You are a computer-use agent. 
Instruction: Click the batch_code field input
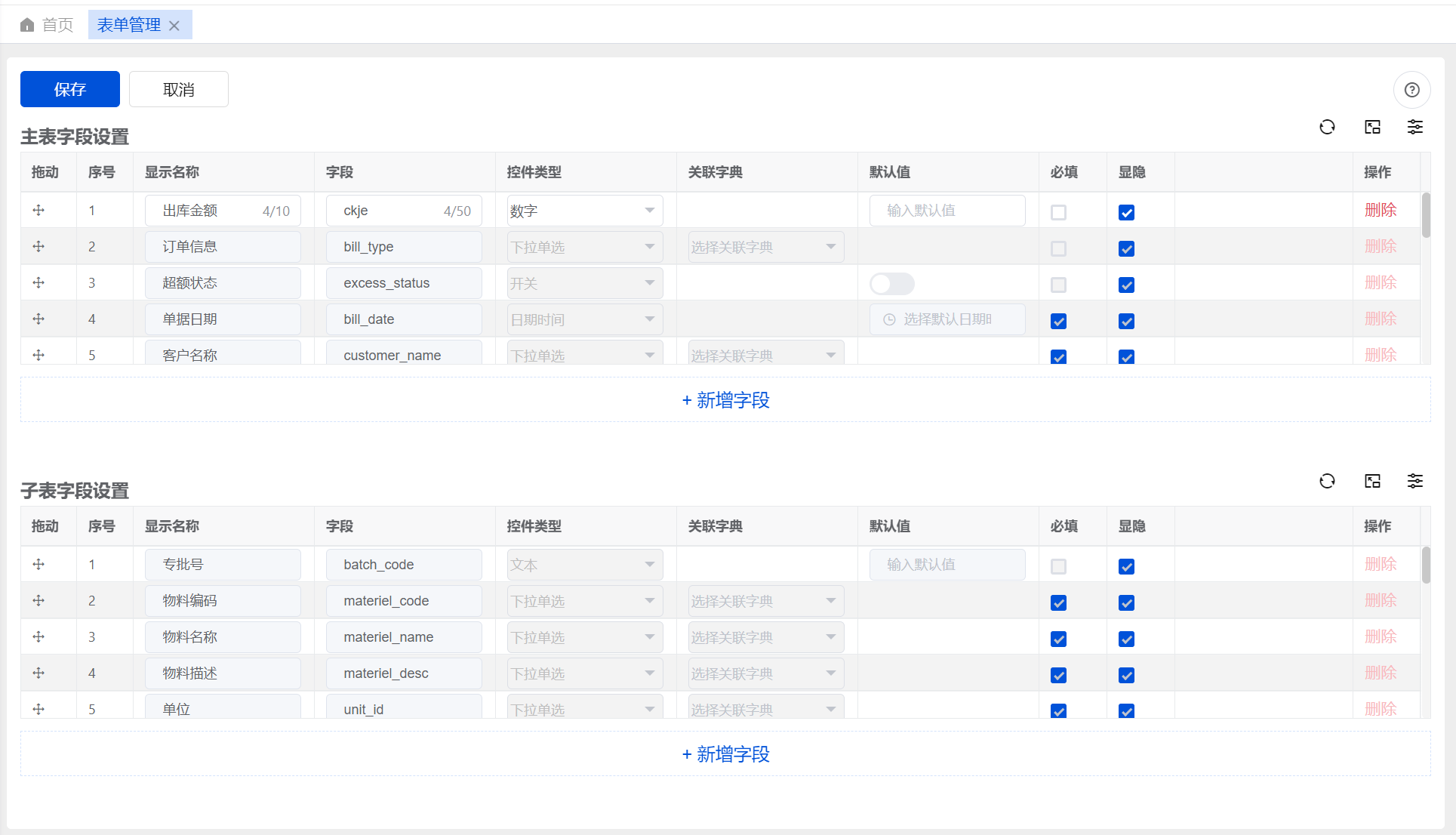tap(404, 565)
